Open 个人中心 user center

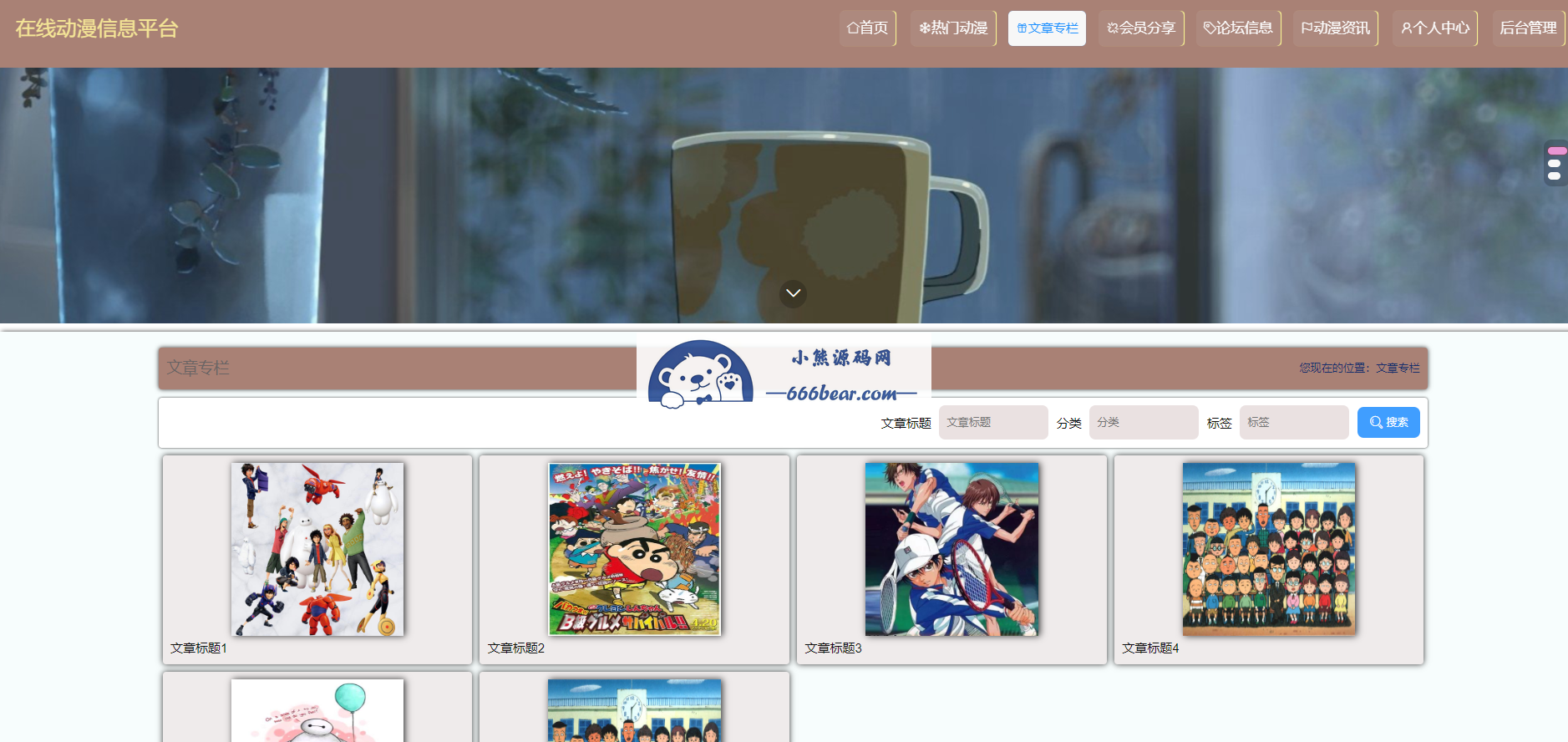(1434, 28)
